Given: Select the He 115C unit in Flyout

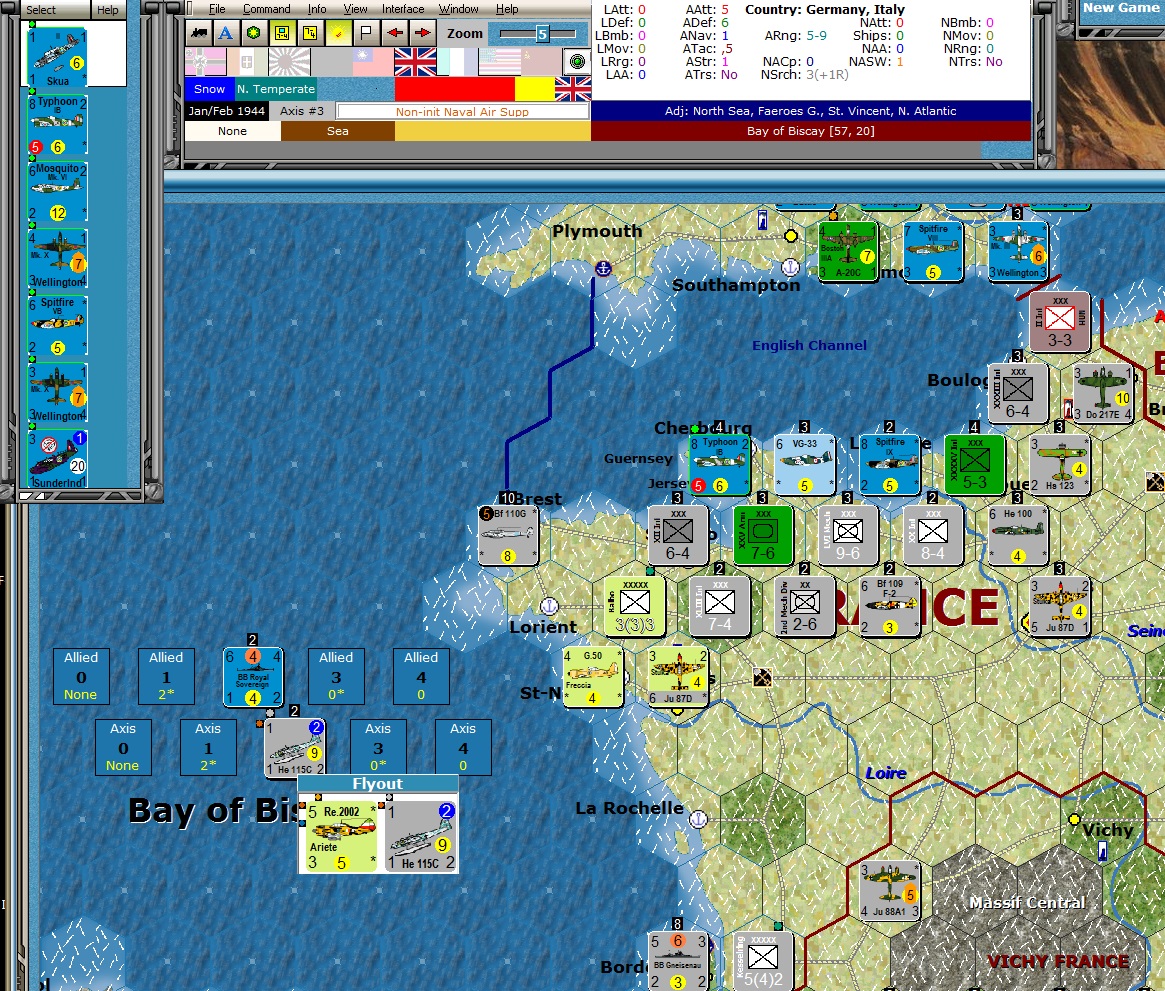Looking at the screenshot, I should [x=421, y=836].
